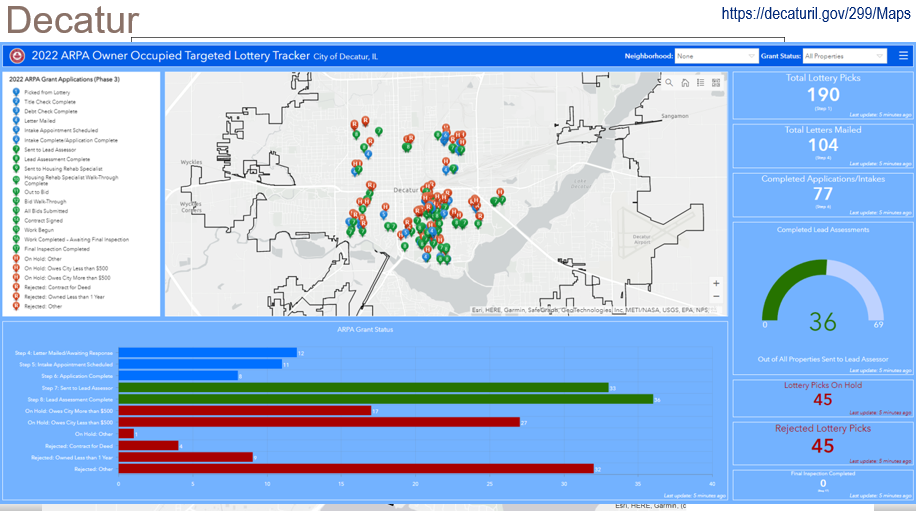Click 'Rejected: Owned Less than 1 Year' legend text
Viewport: 916px width, 511px height.
tap(64, 297)
